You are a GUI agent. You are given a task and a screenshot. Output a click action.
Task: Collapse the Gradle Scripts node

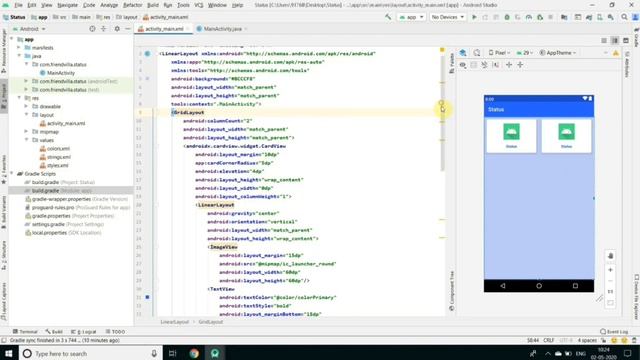[11, 174]
